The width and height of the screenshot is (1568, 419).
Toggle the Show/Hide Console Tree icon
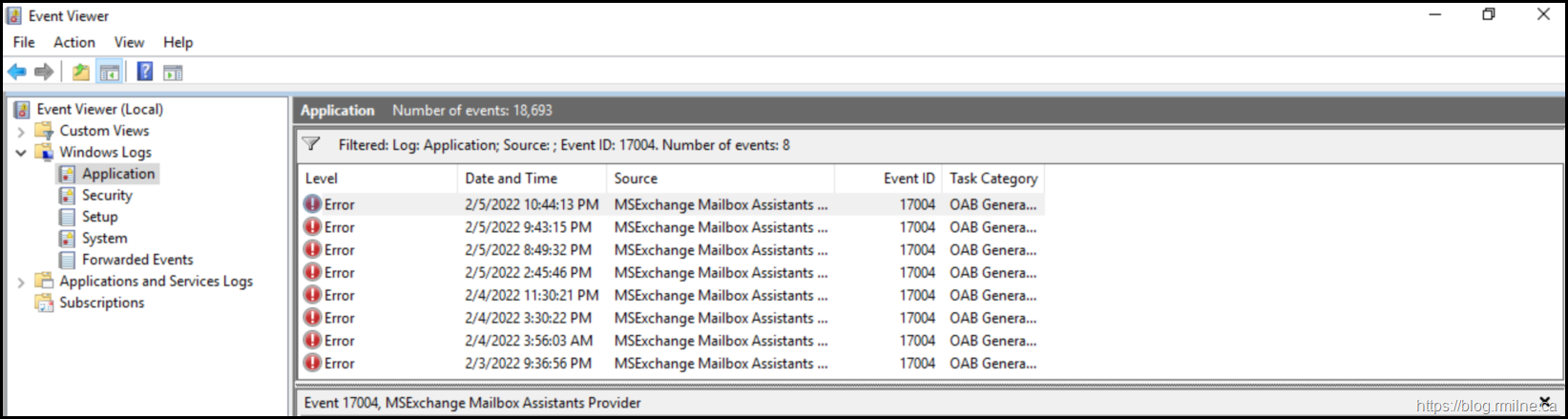[110, 73]
